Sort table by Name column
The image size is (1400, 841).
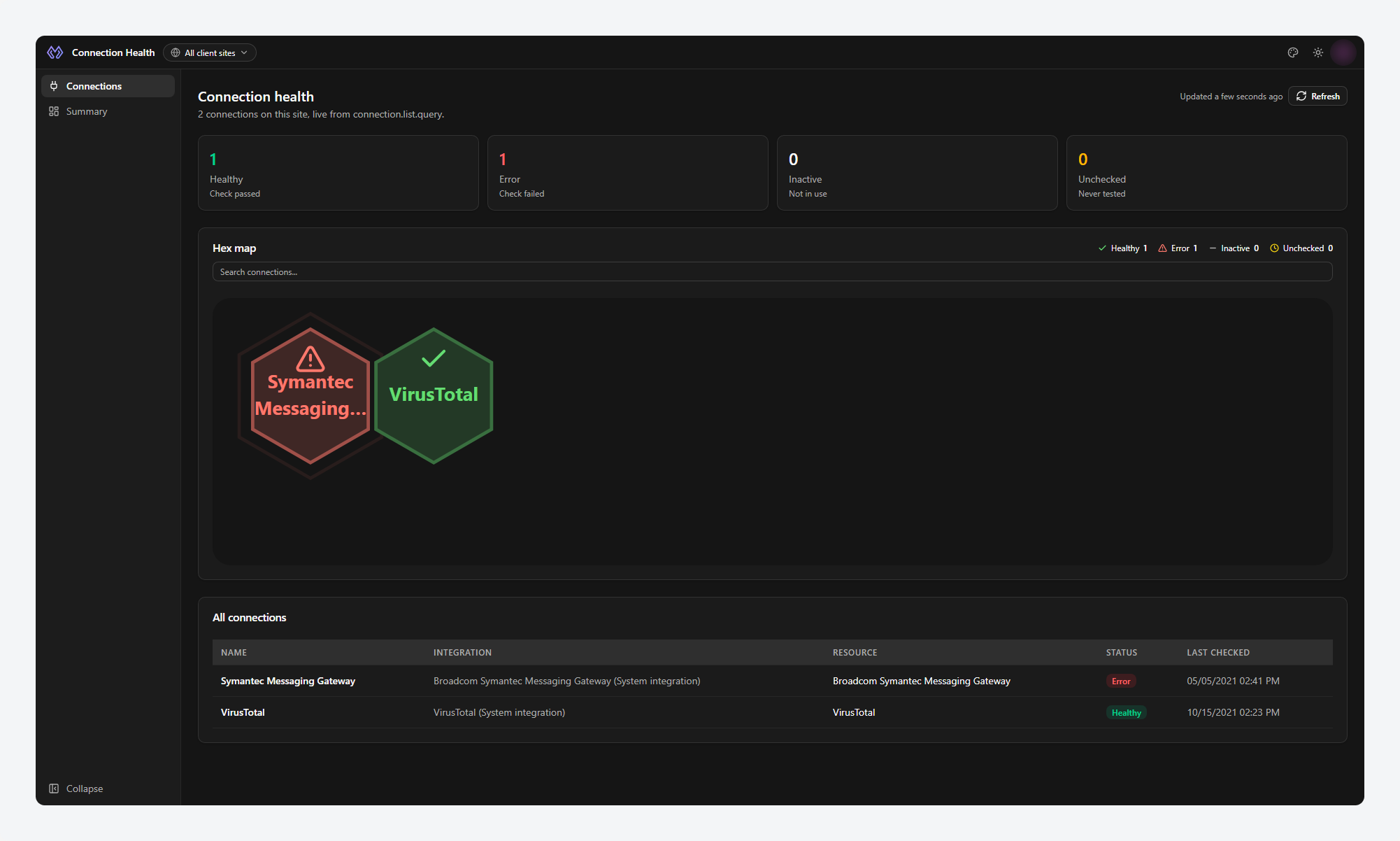pyautogui.click(x=234, y=653)
